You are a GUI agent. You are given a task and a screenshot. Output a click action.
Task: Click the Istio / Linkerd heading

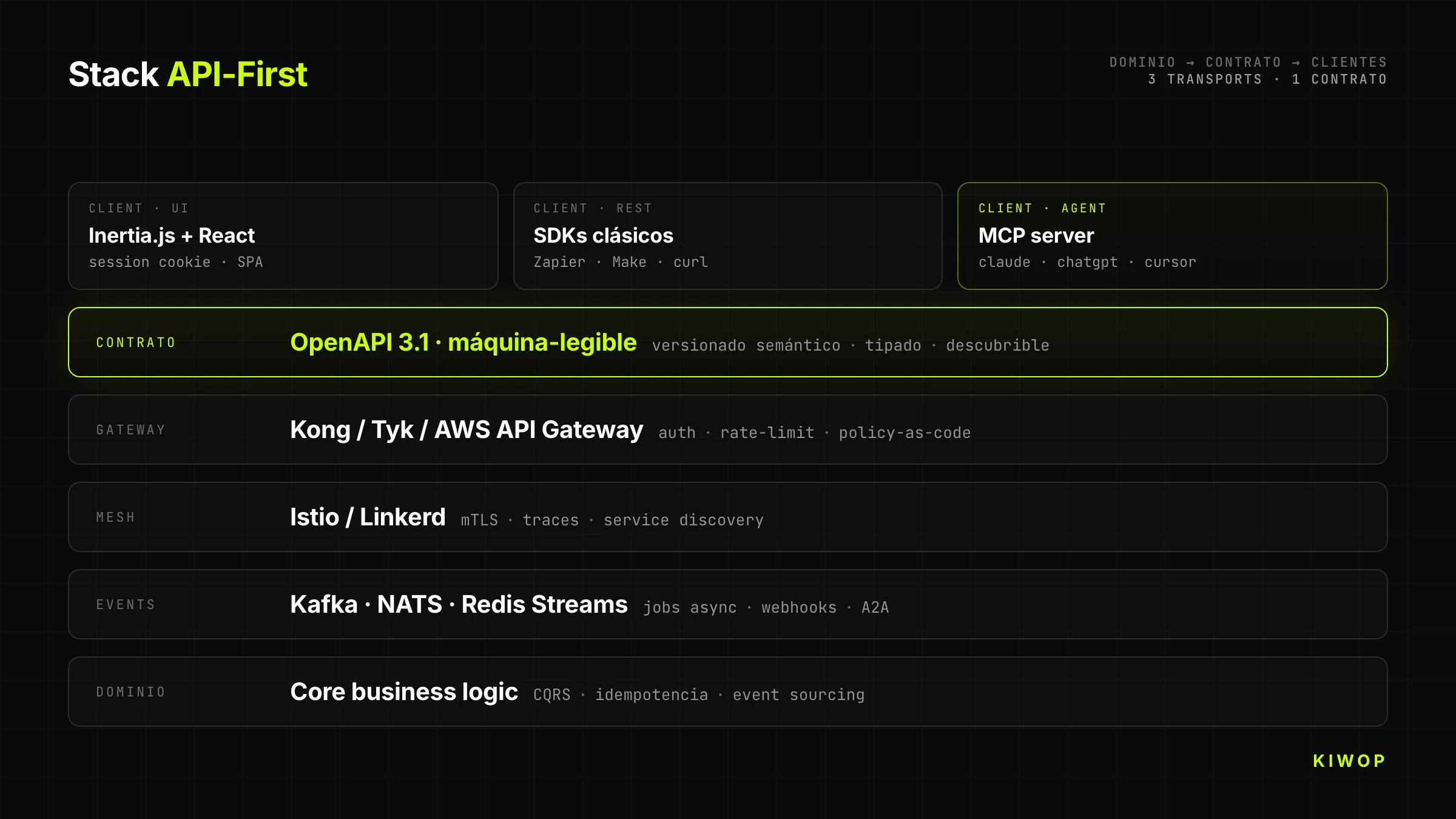point(368,517)
